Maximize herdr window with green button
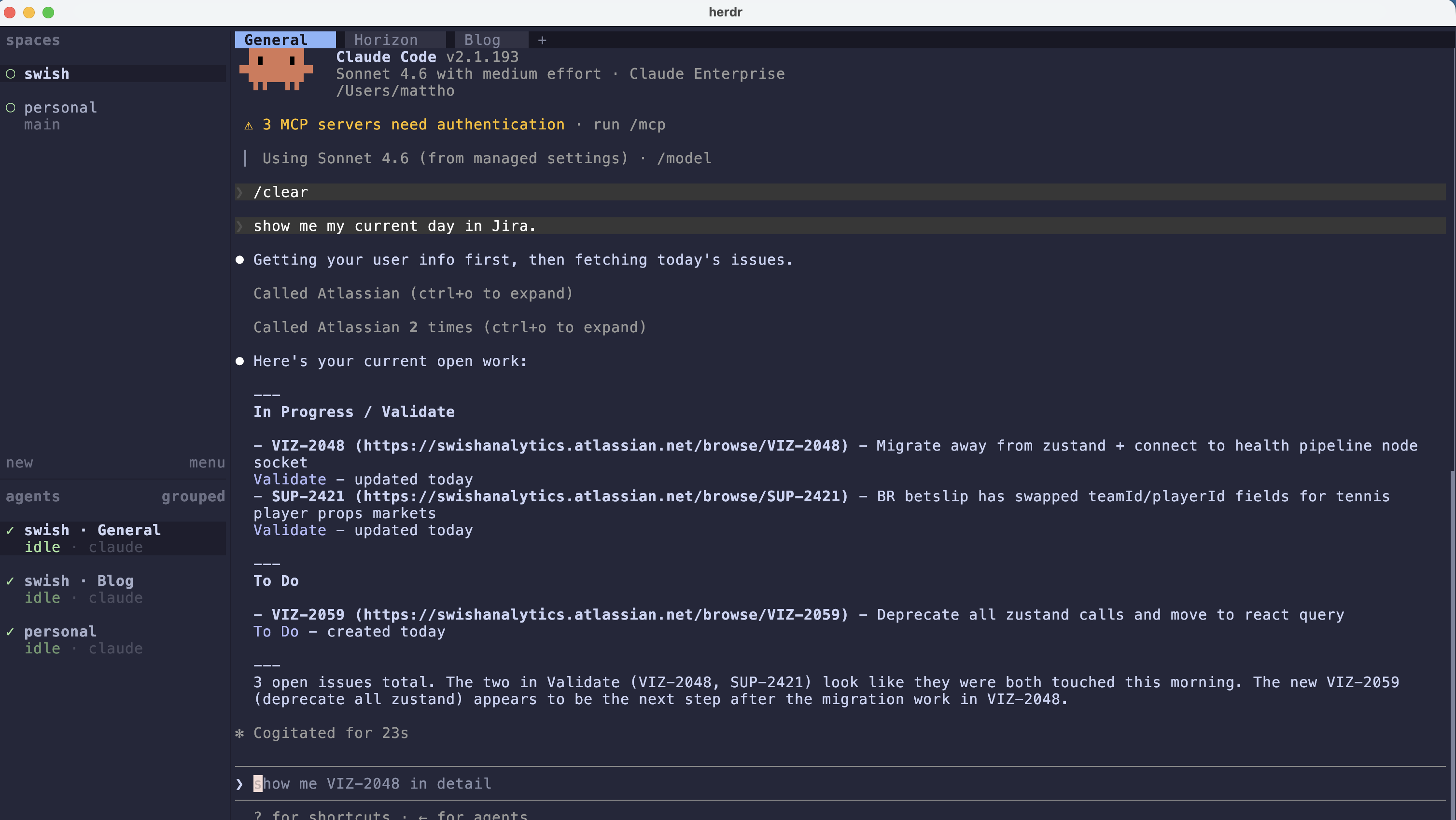Image resolution: width=1456 pixels, height=820 pixels. [48, 13]
